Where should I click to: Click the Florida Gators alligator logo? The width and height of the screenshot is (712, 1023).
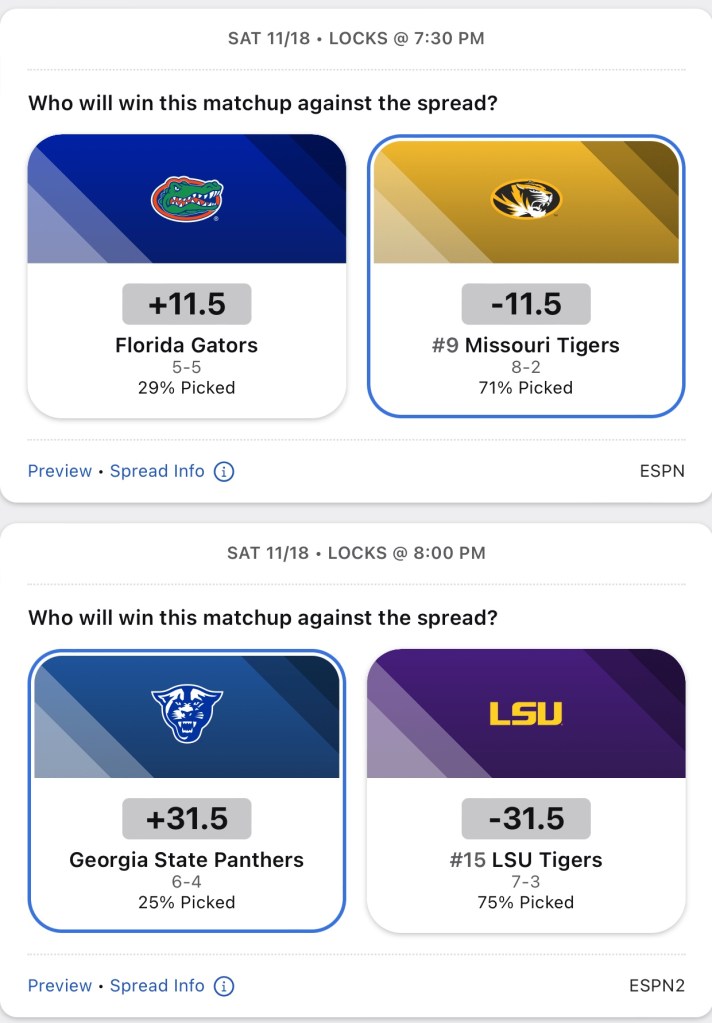[187, 199]
